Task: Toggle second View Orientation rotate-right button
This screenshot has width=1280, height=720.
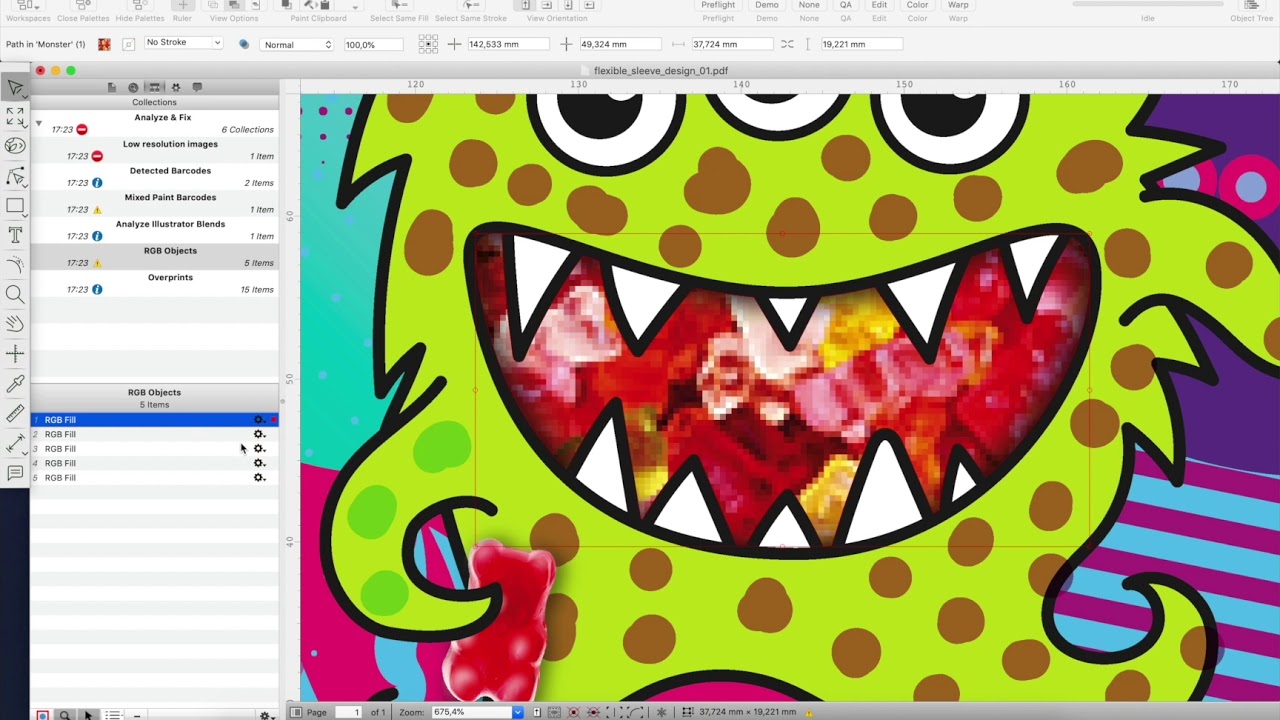Action: tap(547, 5)
